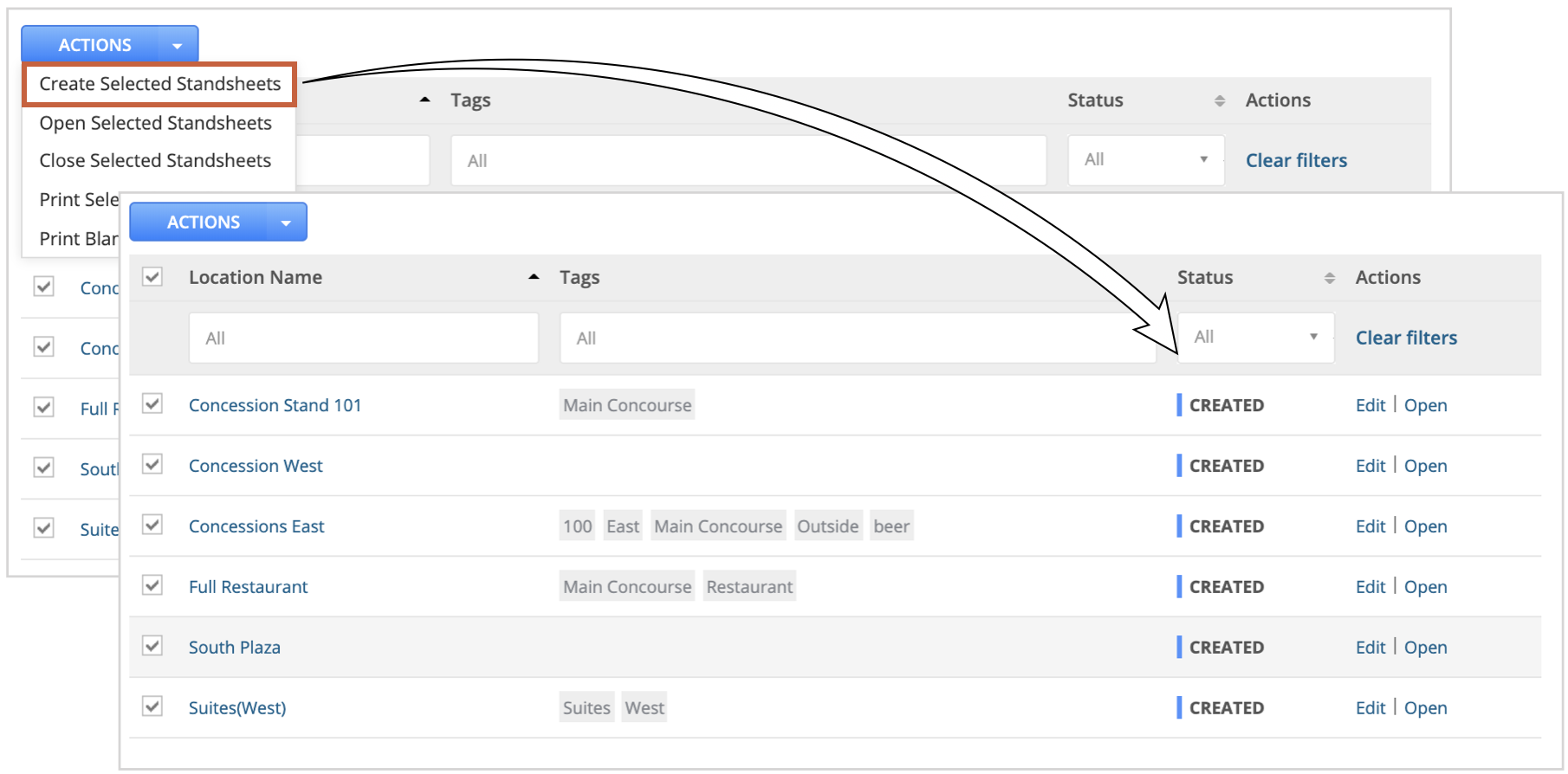The image size is (1568, 774).
Task: Click the Location Name filter field
Action: 364,338
